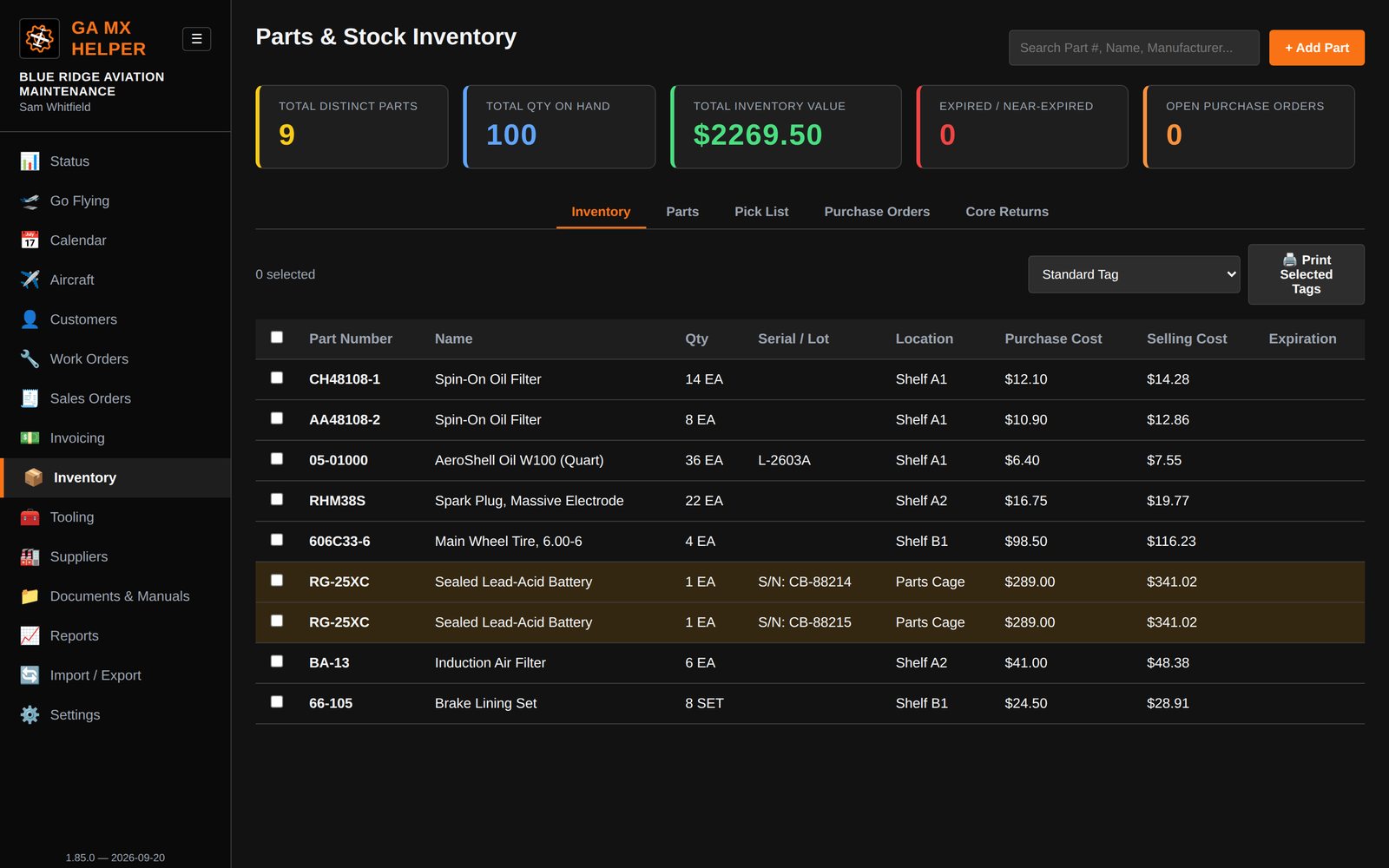Open the Standard Tag dropdown
1389x868 pixels.
[x=1134, y=274]
